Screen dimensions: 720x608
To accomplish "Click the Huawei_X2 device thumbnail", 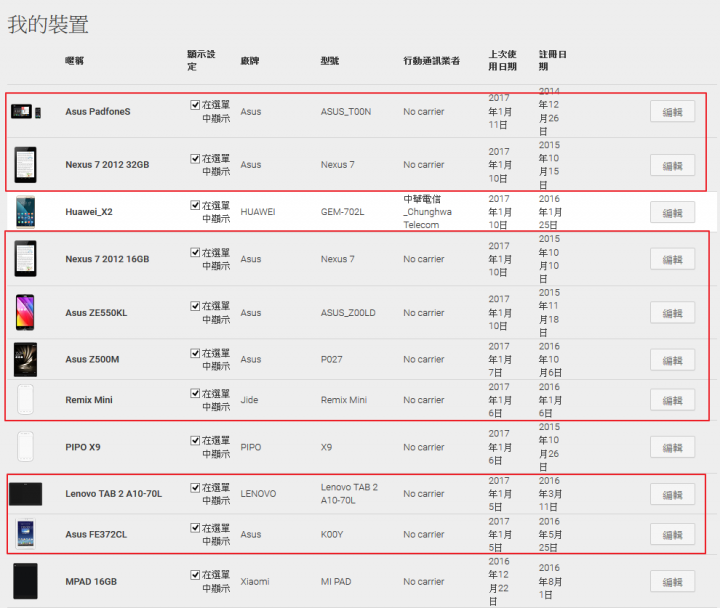I will pos(25,212).
